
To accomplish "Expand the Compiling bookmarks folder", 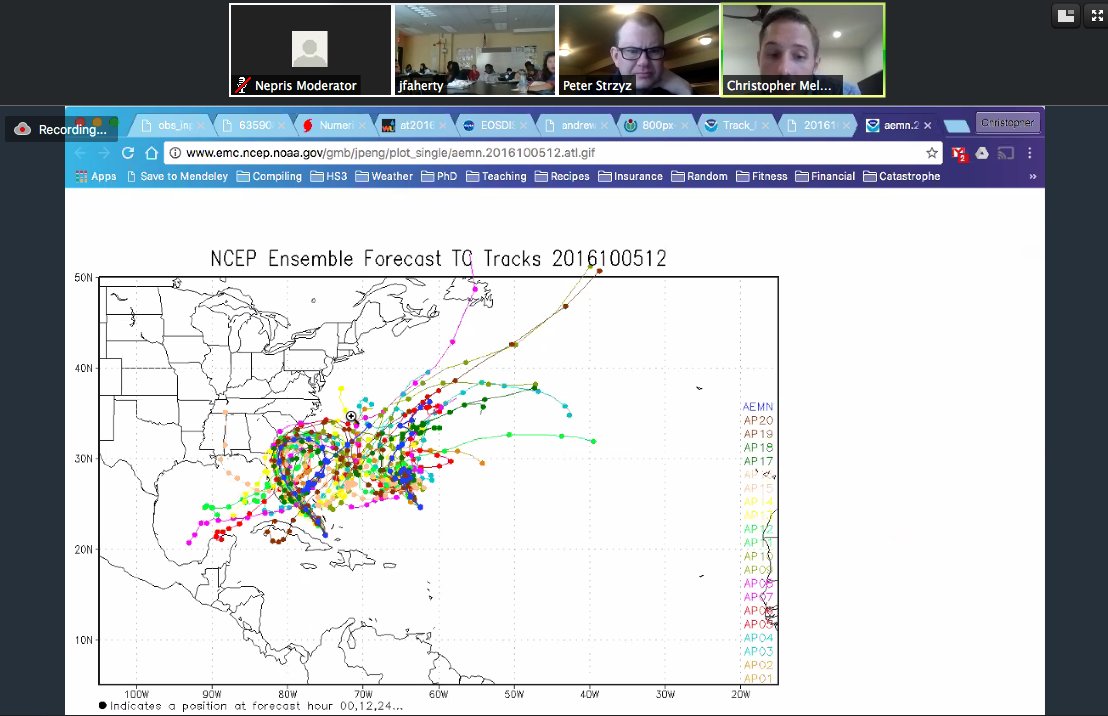I will 269,176.
